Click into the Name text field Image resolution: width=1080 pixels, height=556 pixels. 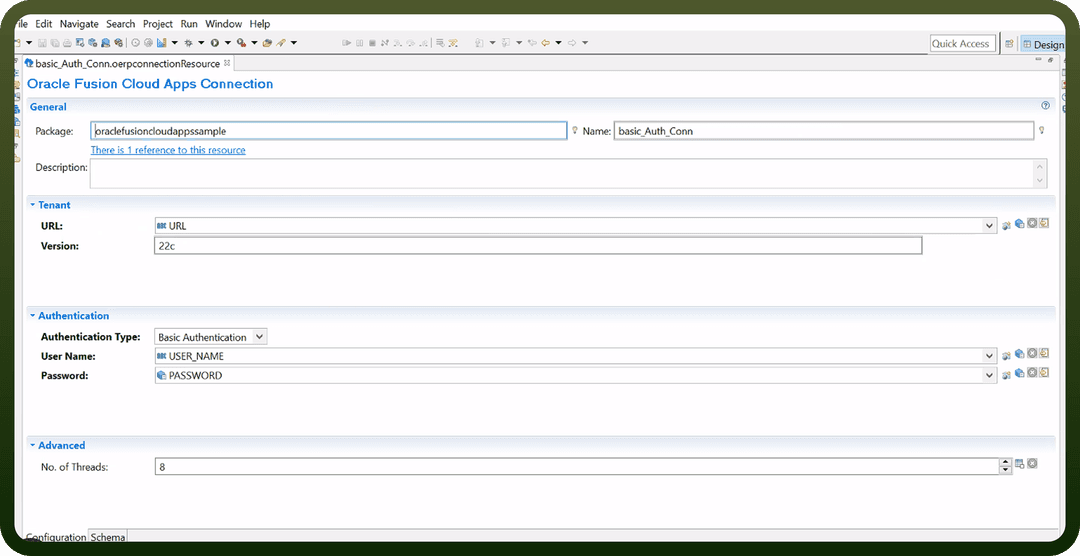pyautogui.click(x=824, y=131)
